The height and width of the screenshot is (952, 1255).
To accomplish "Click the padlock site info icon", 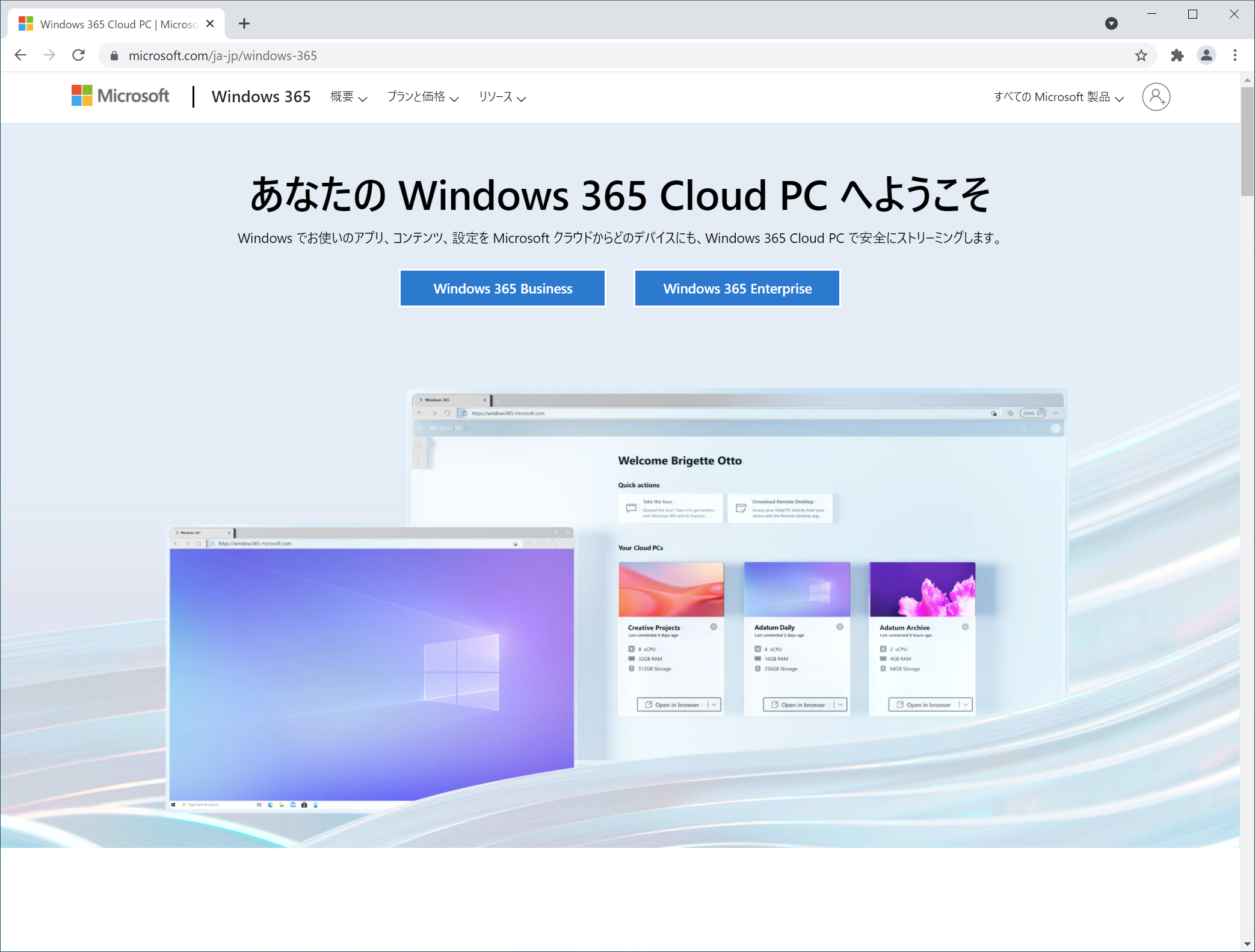I will pyautogui.click(x=114, y=56).
